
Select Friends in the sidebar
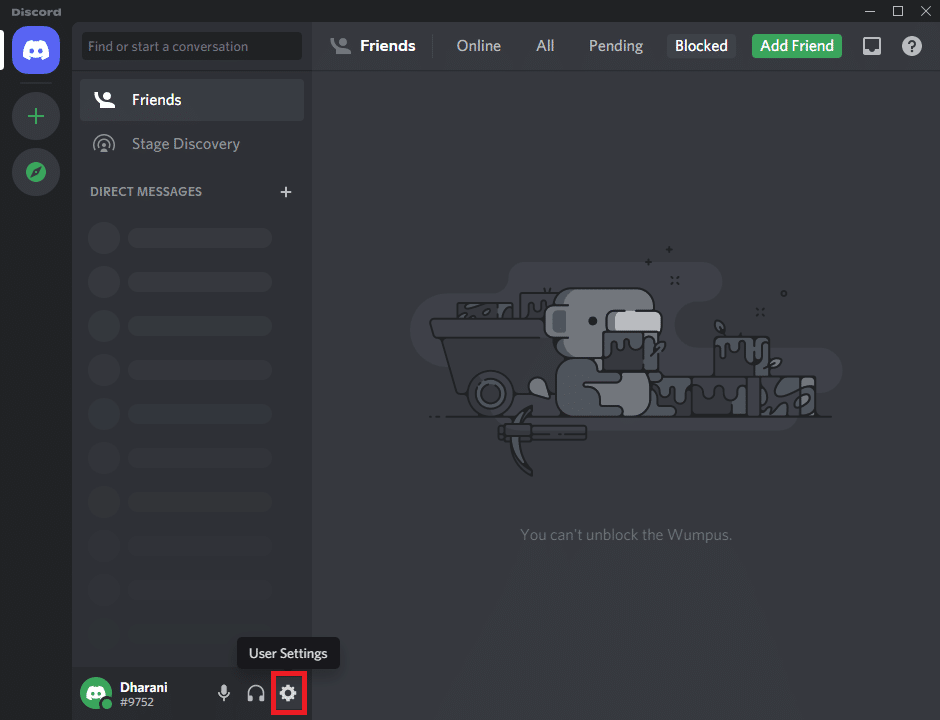pos(156,100)
